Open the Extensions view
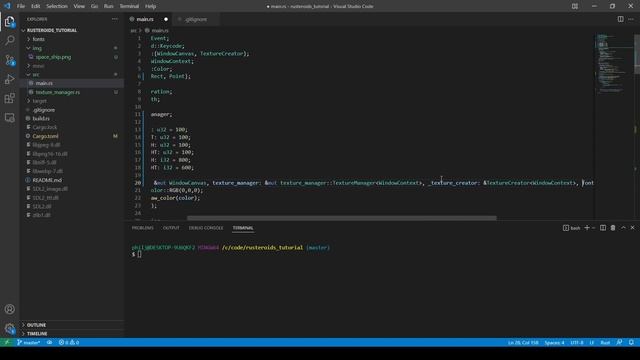Screen dimensions: 640x360 pos(9,98)
